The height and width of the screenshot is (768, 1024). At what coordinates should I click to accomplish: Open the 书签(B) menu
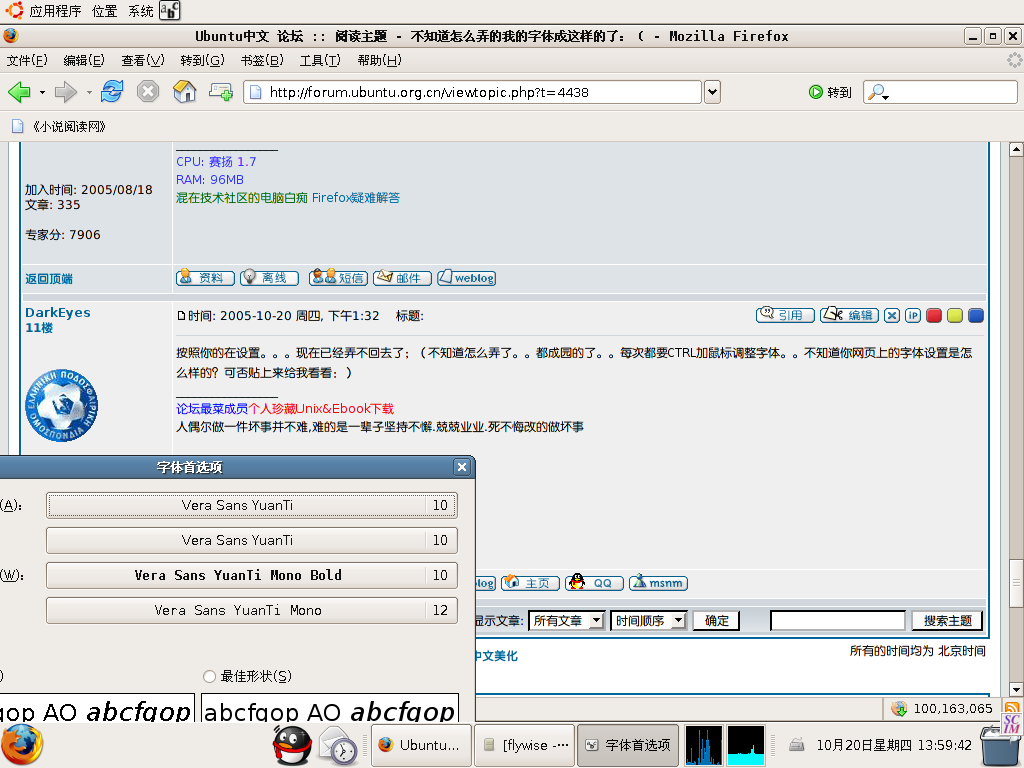tap(261, 60)
